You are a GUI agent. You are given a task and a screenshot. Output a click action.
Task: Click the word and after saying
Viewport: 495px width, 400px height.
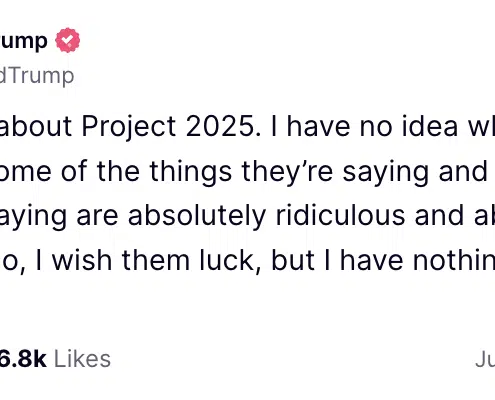tap(463, 171)
